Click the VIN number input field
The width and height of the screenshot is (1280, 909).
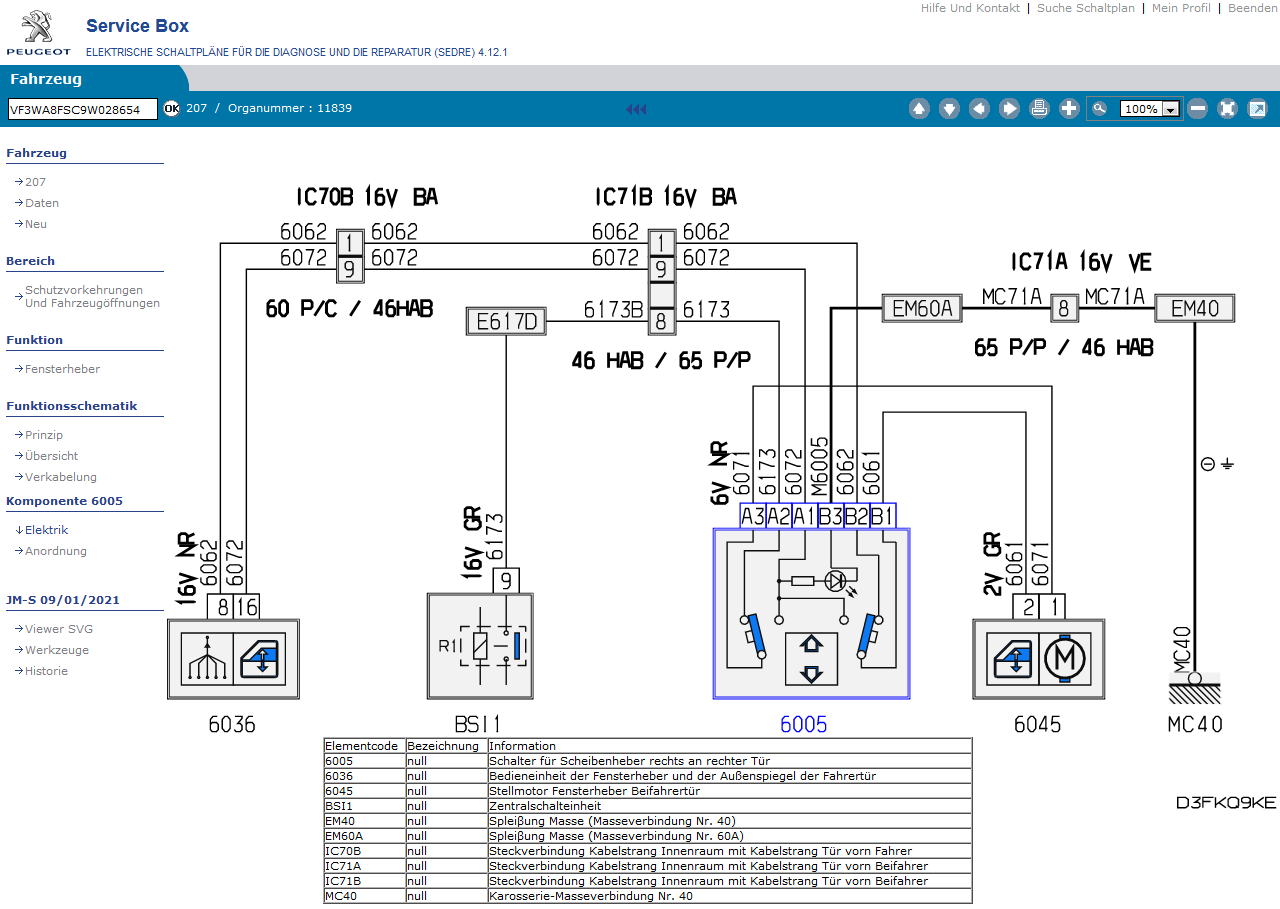(x=82, y=109)
